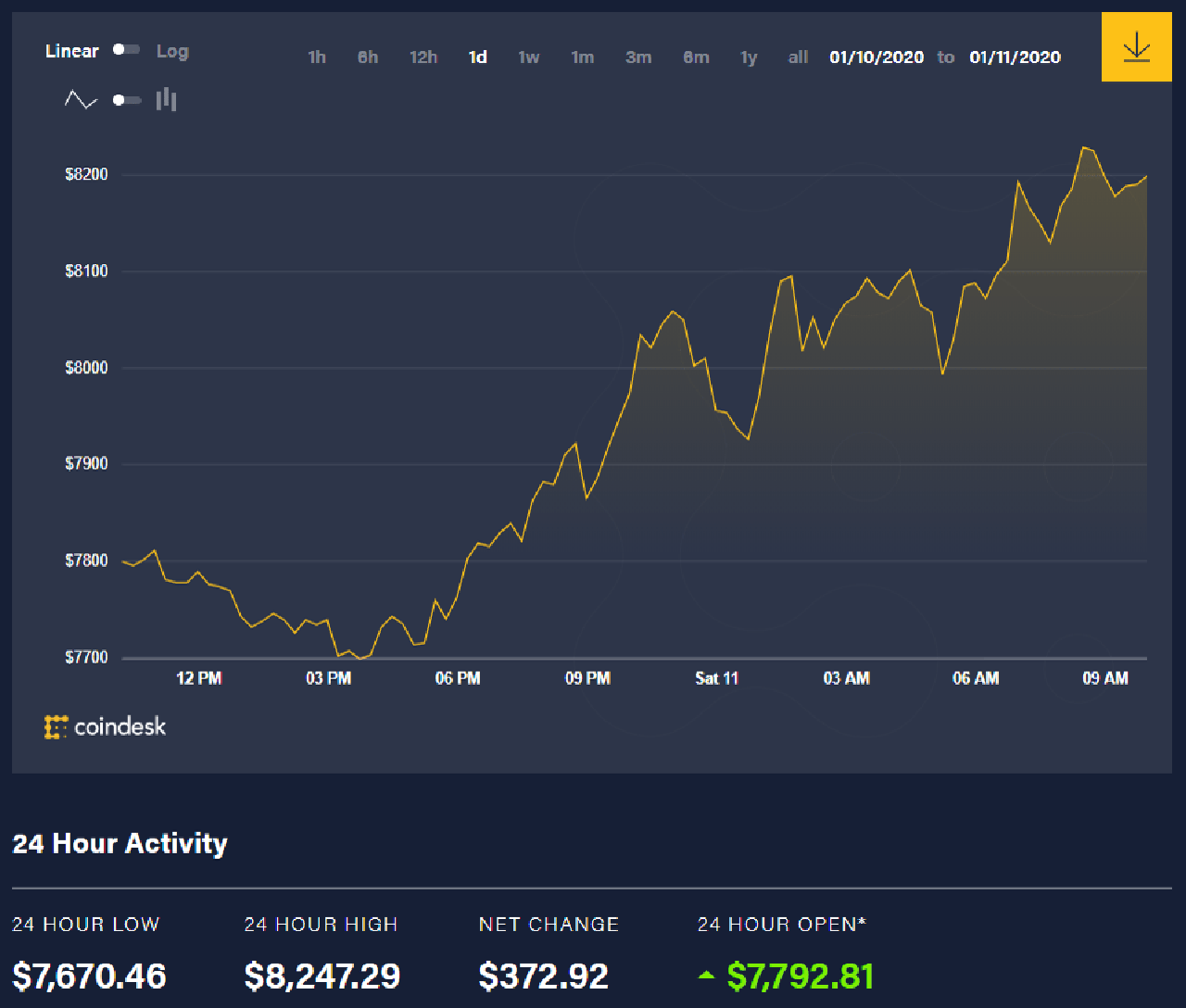The height and width of the screenshot is (1008, 1186).
Task: Click the 03 AM time axis label
Action: [846, 678]
